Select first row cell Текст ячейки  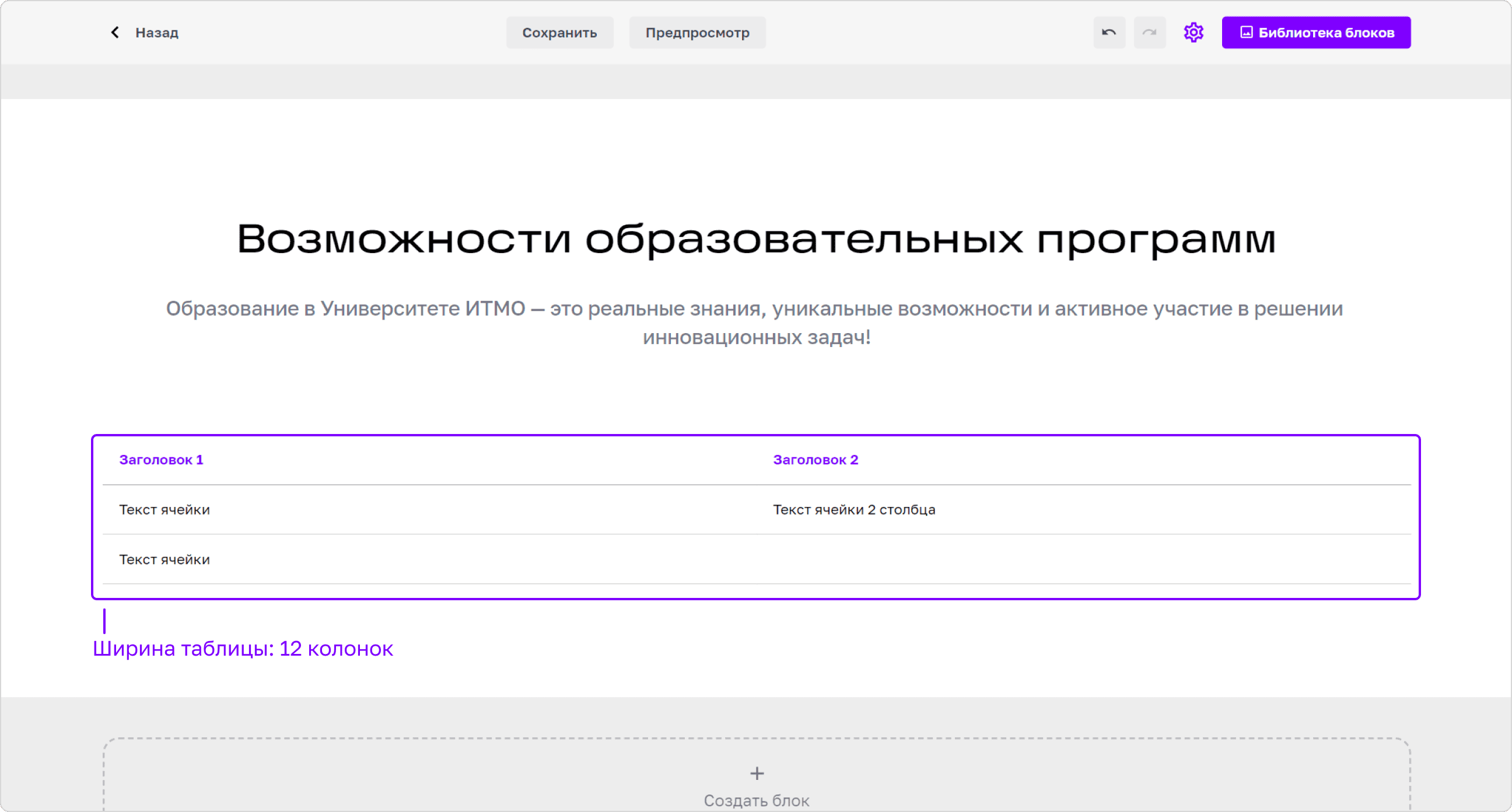point(164,510)
